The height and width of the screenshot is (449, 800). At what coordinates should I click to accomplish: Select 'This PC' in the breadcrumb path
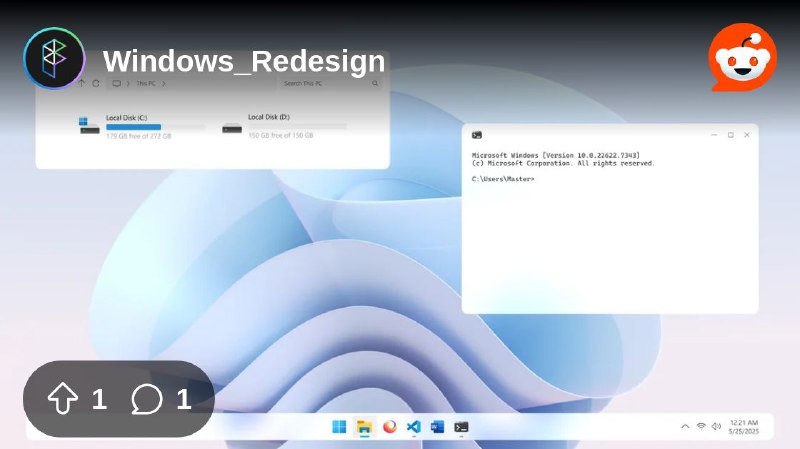pyautogui.click(x=145, y=84)
